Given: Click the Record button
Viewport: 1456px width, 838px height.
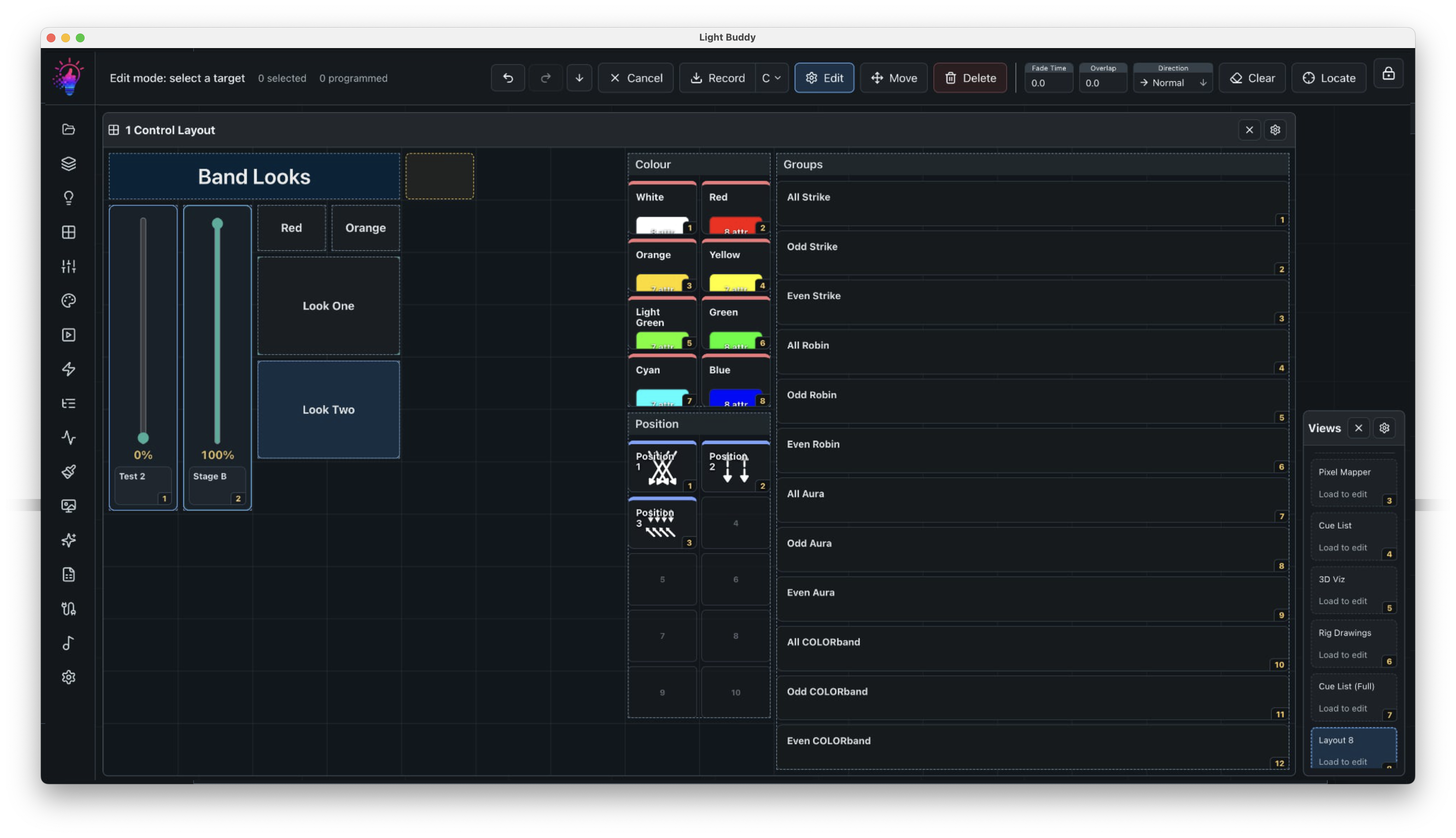Looking at the screenshot, I should coord(718,78).
